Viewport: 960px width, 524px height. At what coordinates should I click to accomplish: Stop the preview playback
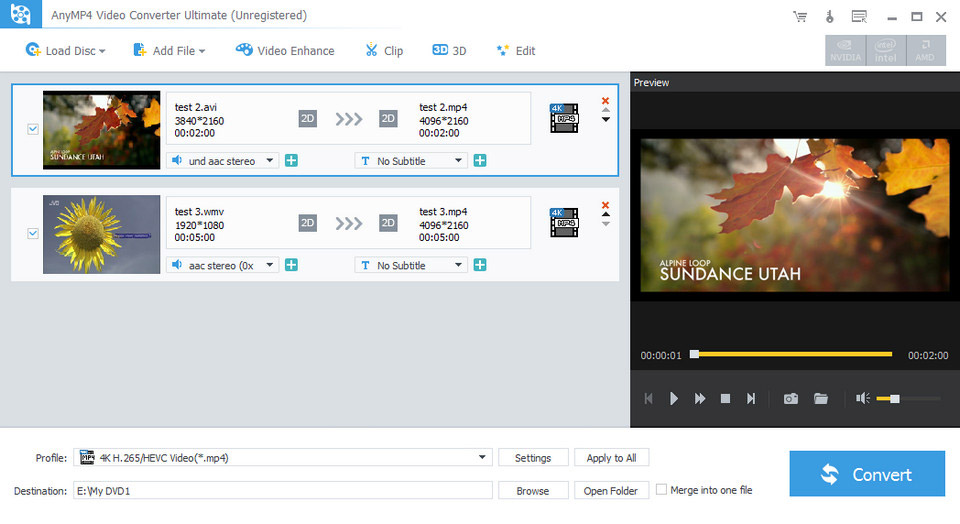coord(726,399)
